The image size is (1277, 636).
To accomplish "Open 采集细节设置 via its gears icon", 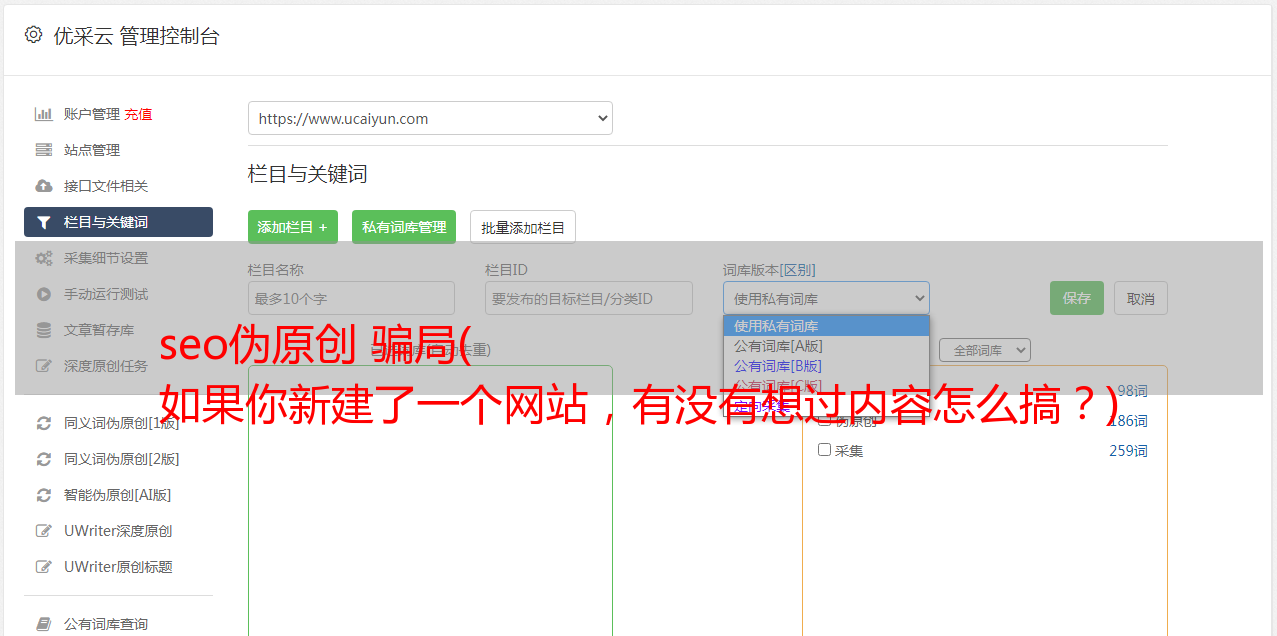I will pos(43,258).
